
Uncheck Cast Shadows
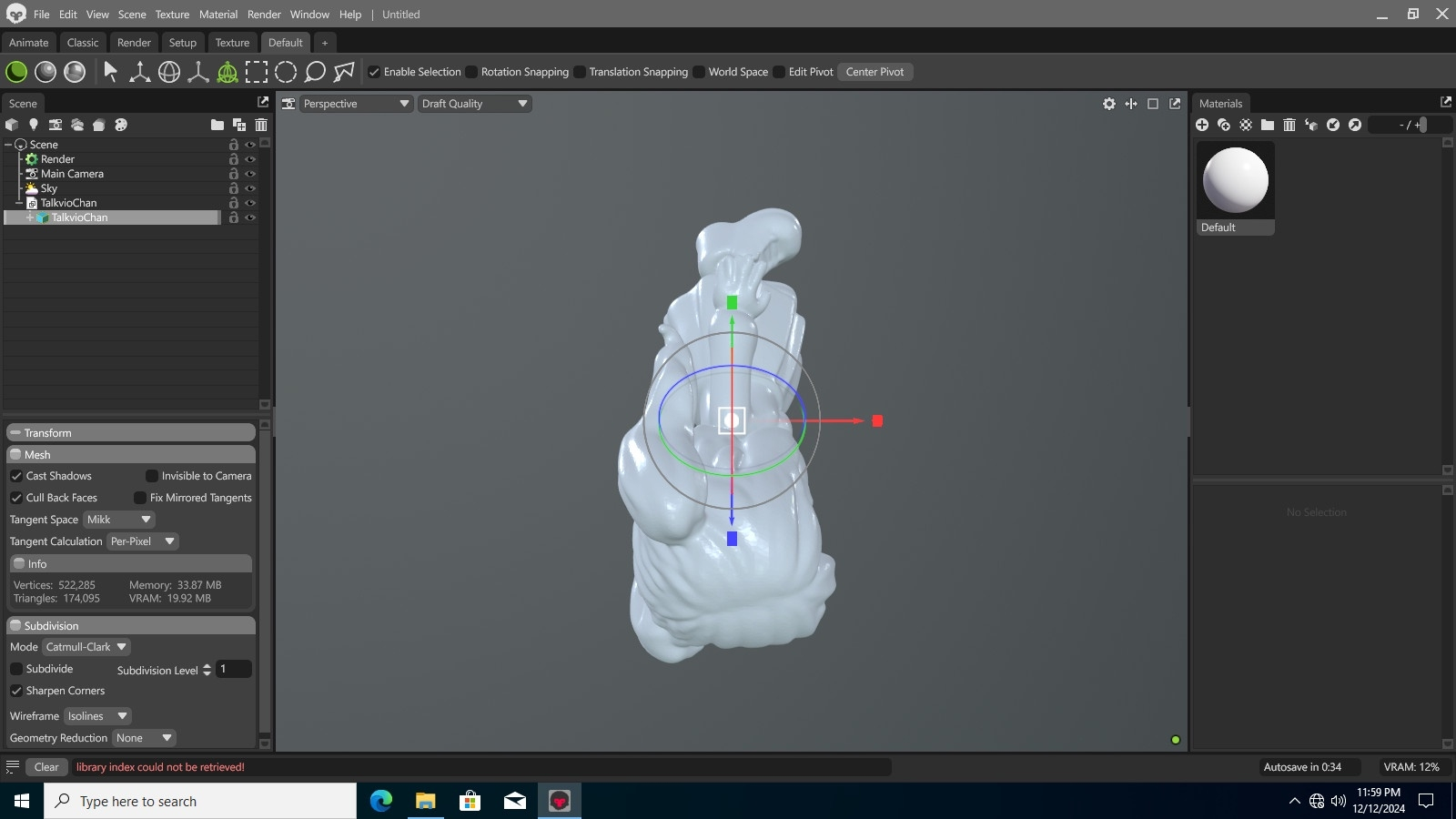[x=16, y=476]
